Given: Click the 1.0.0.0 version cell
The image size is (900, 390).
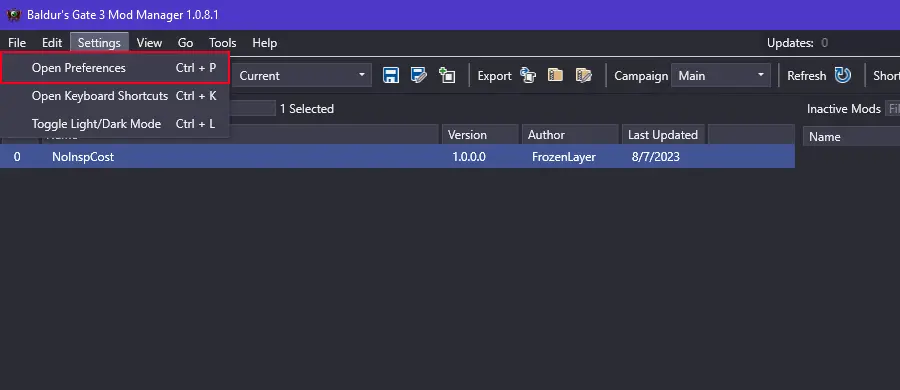Looking at the screenshot, I should (469, 156).
